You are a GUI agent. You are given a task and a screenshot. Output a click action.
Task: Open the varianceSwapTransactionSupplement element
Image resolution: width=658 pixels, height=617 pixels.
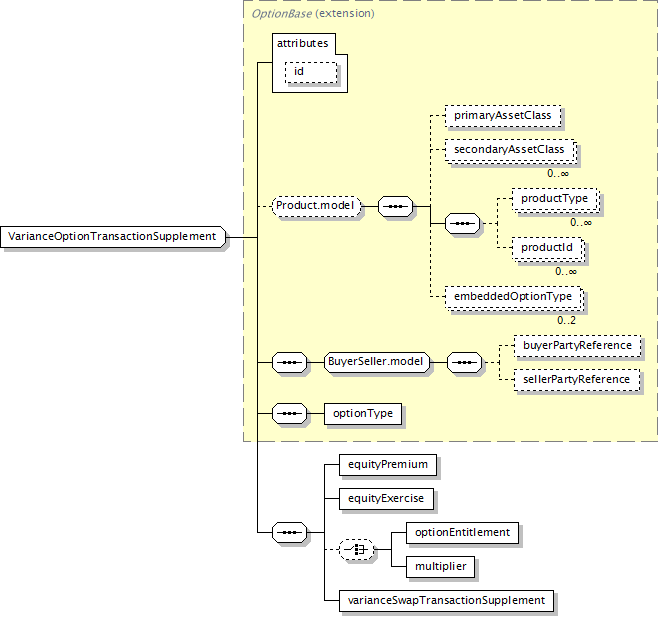tap(445, 600)
